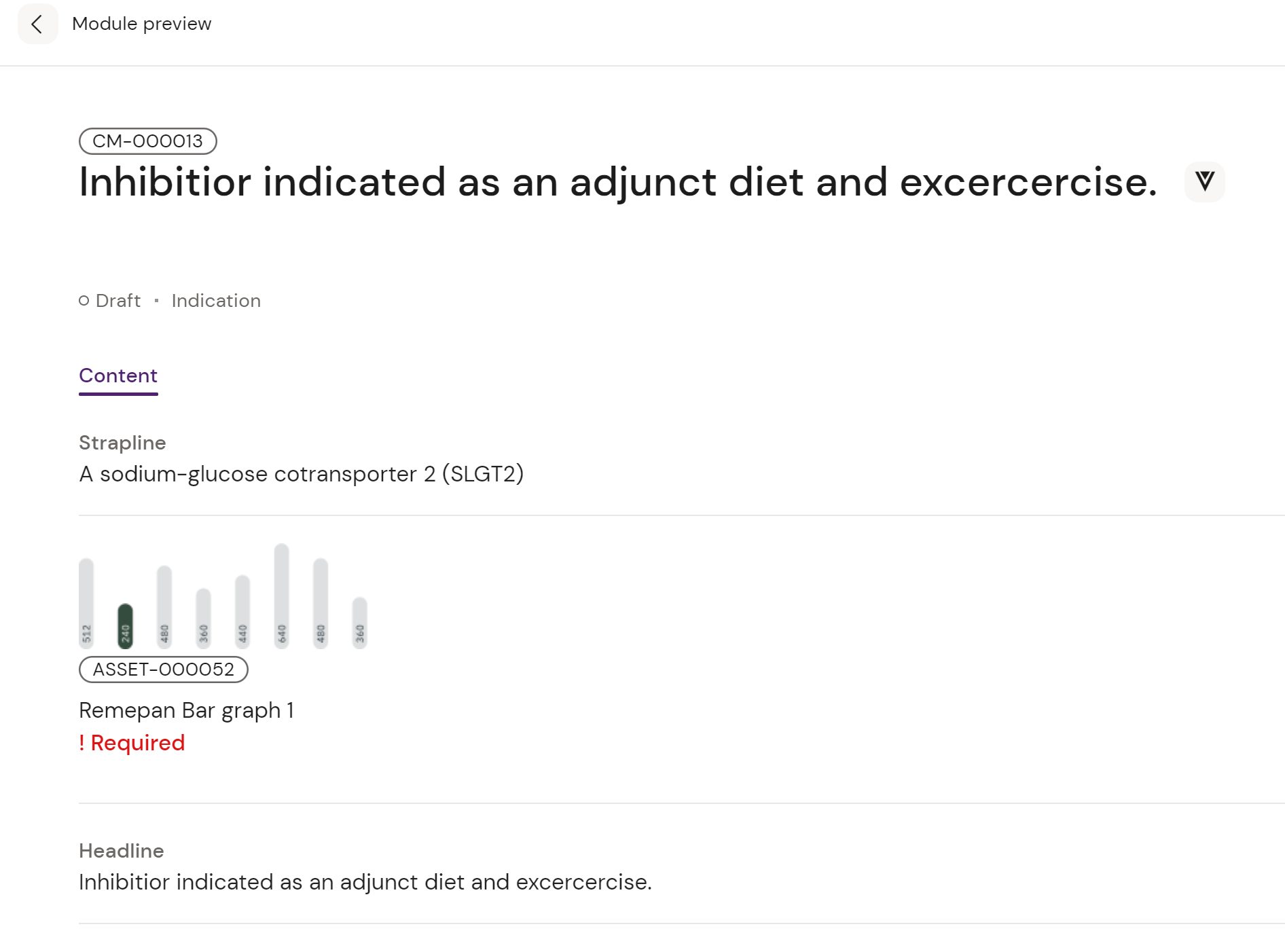The image size is (1285, 952).
Task: Click the red Required exclamation mark
Action: pyautogui.click(x=82, y=743)
